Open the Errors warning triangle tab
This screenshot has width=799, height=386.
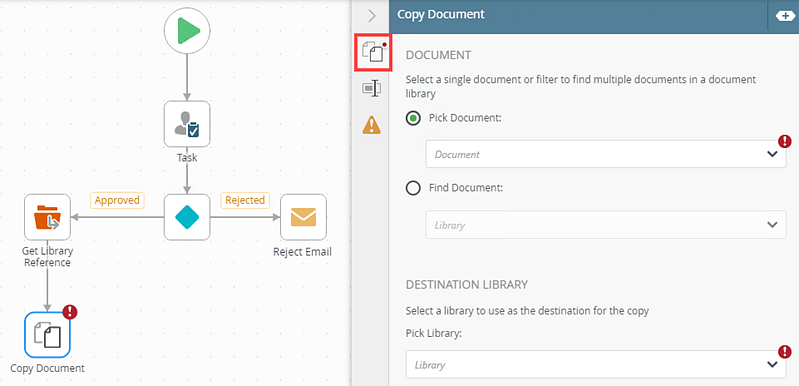pos(371,124)
